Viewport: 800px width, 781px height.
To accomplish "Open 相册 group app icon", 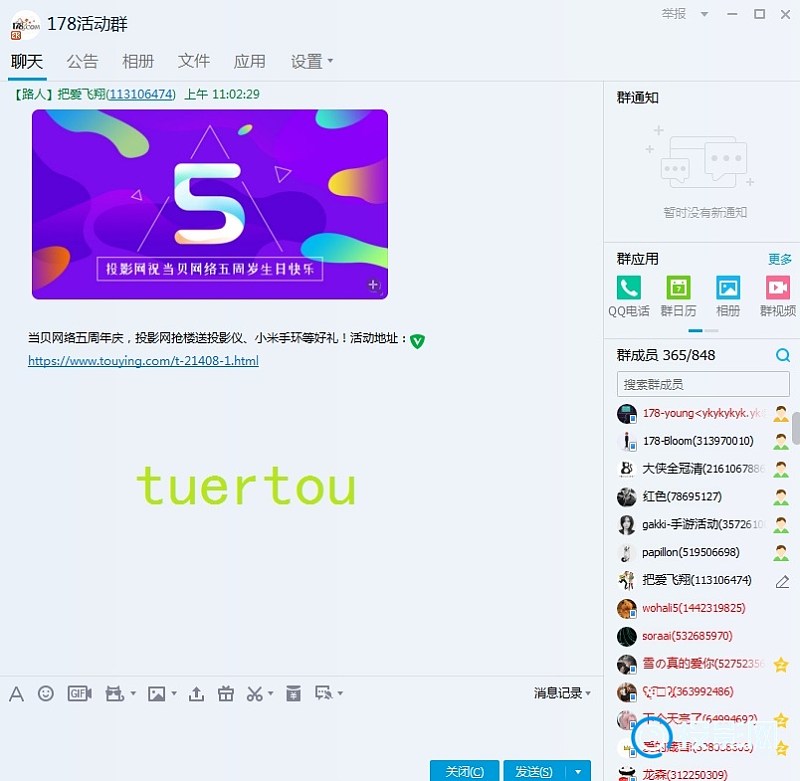I will click(728, 288).
